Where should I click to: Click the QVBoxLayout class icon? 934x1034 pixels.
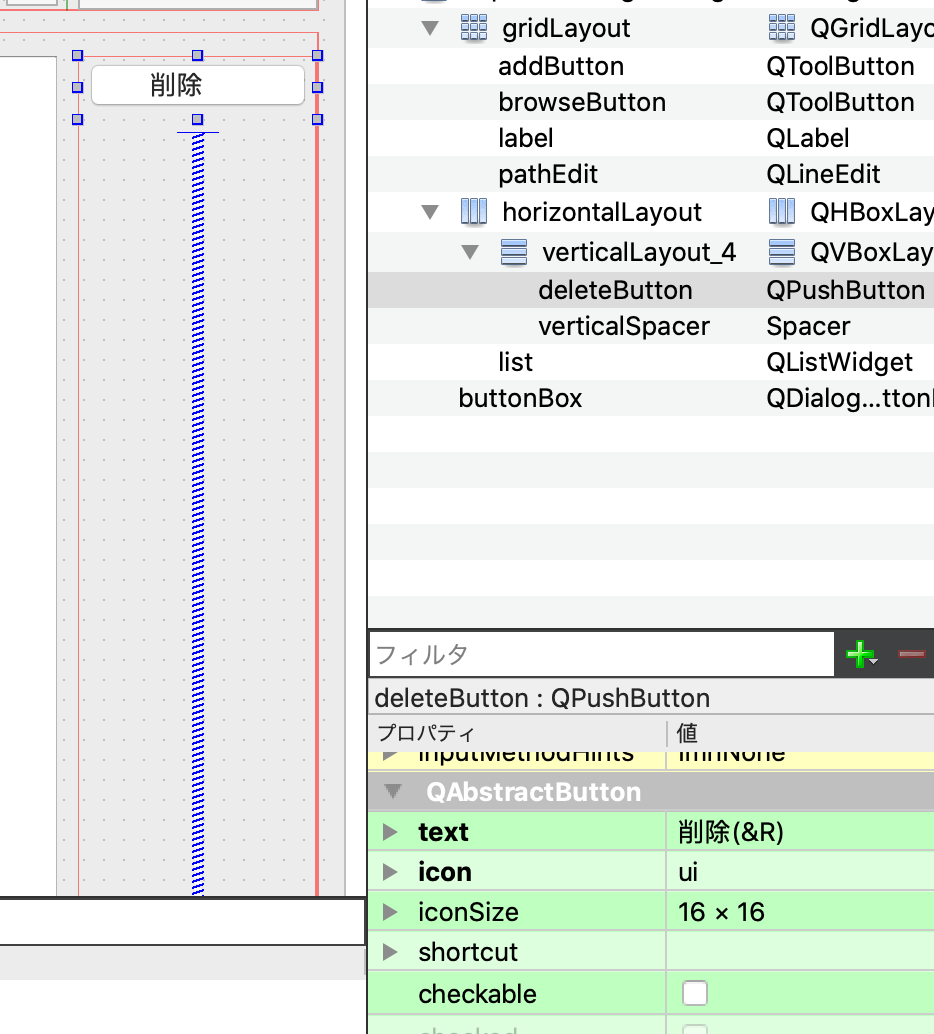coord(782,252)
